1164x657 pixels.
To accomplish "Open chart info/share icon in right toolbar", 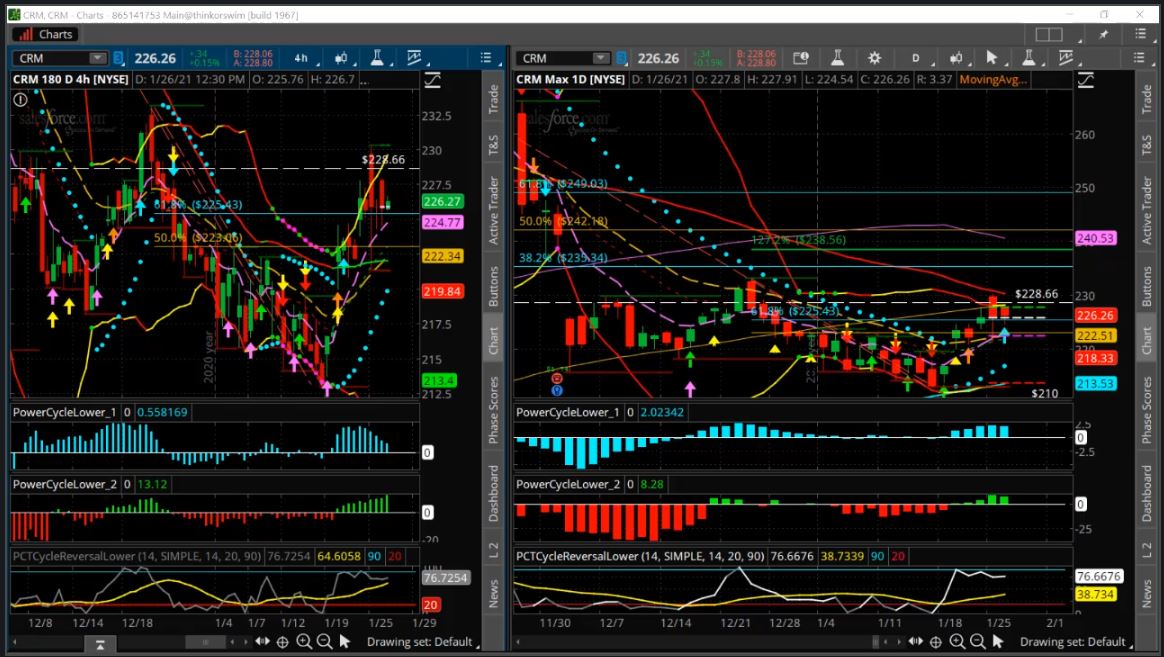I will coord(800,58).
